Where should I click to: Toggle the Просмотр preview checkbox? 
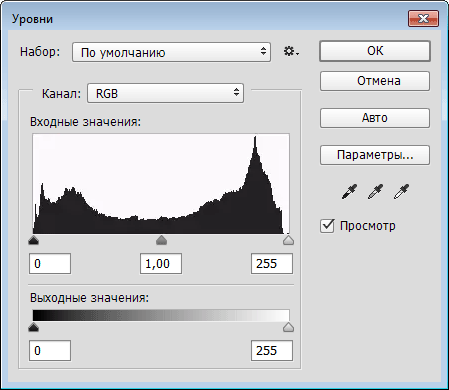tap(327, 226)
